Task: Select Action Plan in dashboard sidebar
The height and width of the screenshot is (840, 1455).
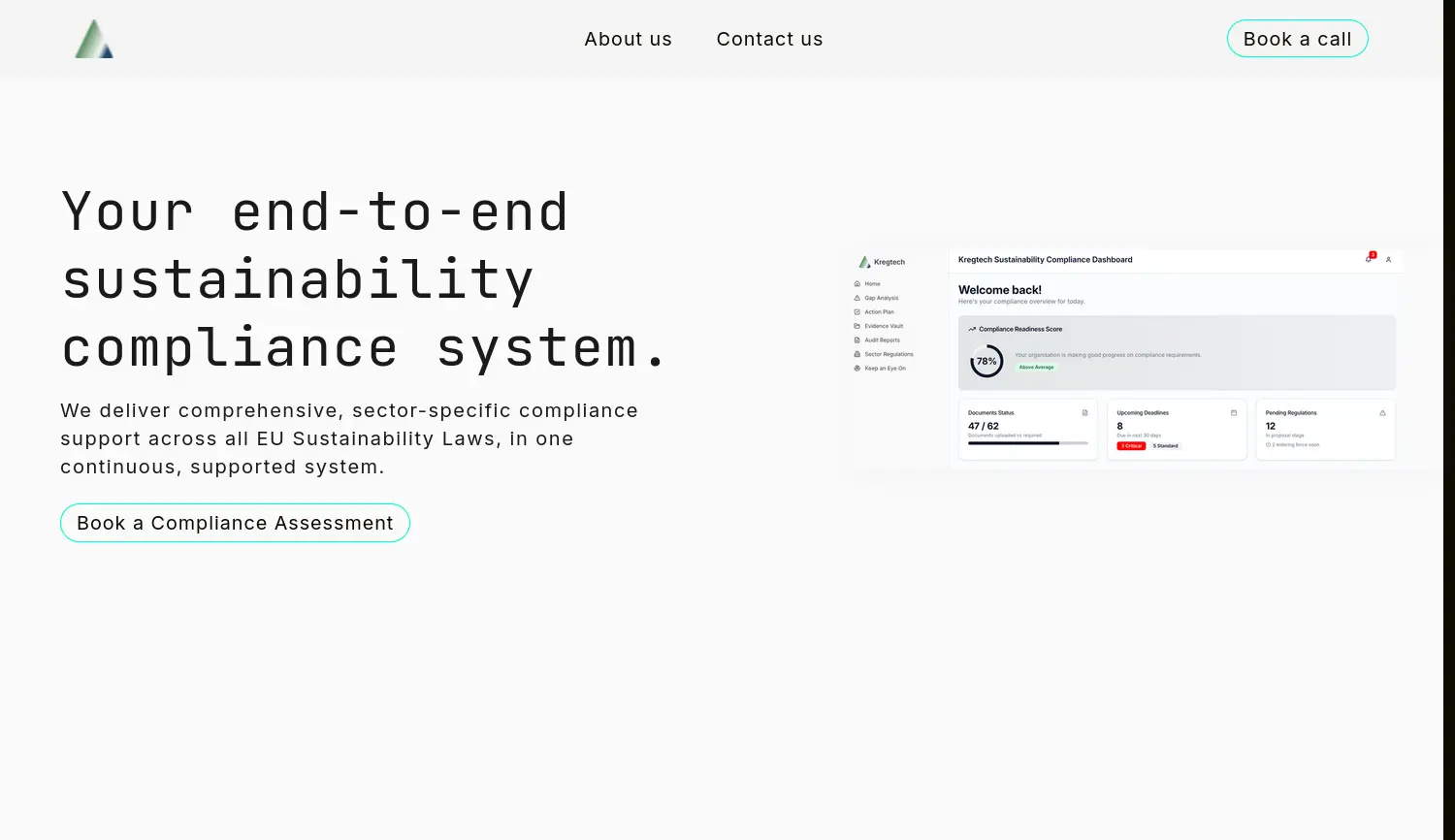Action: [x=879, y=312]
